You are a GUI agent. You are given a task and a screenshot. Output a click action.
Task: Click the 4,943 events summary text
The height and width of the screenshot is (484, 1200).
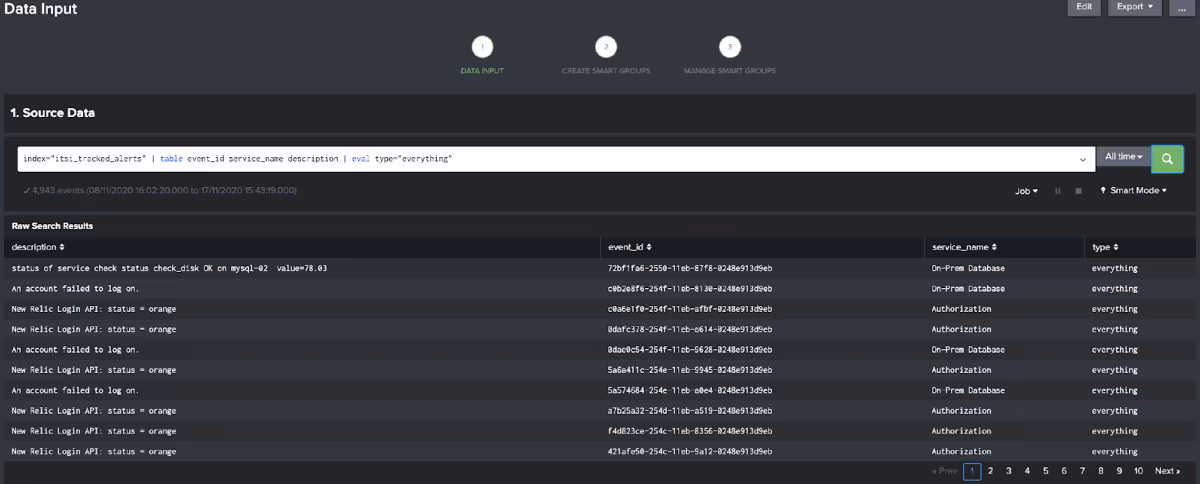[x=160, y=190]
